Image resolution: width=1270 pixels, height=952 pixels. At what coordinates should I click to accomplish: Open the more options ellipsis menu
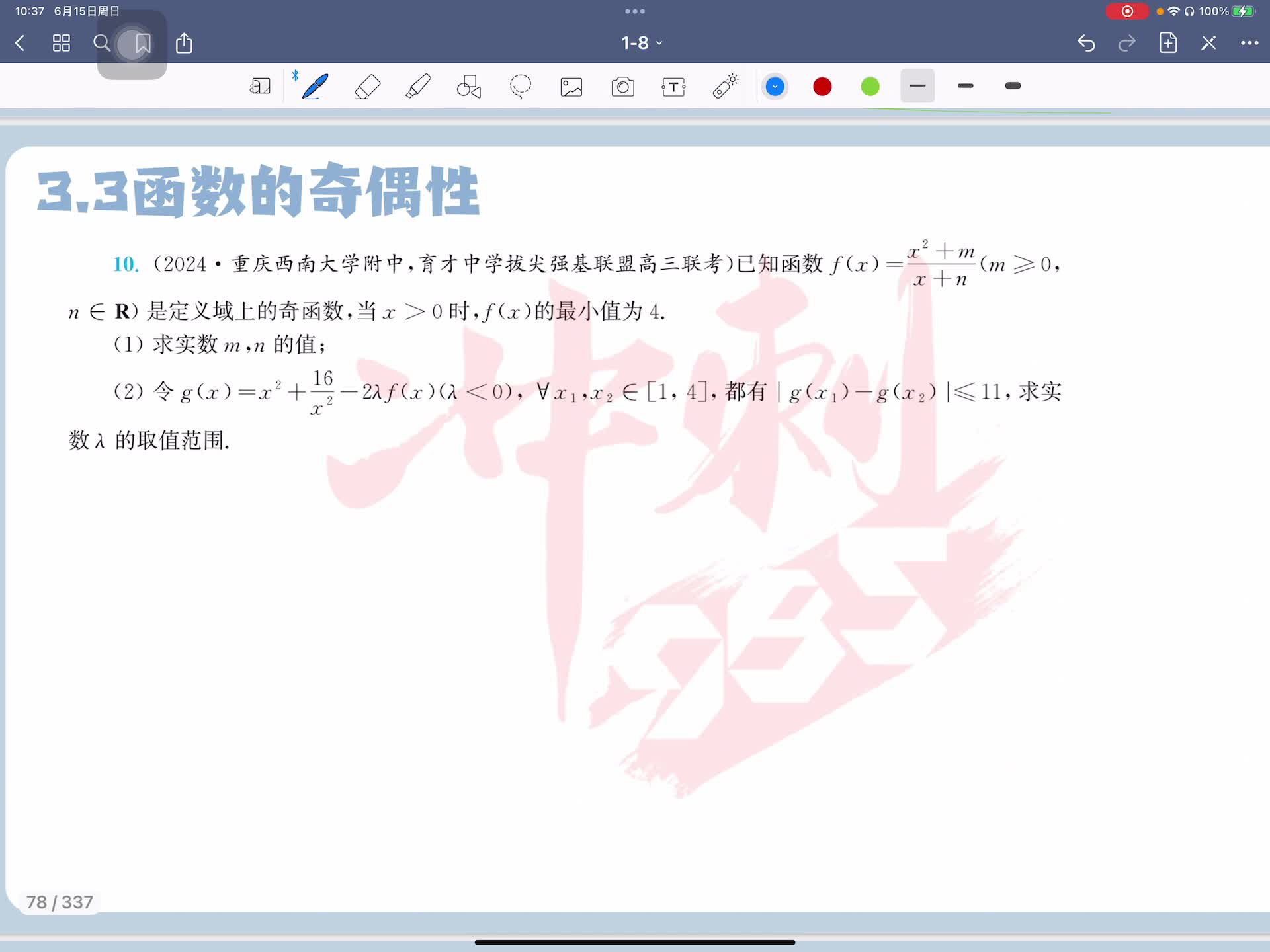click(1249, 43)
